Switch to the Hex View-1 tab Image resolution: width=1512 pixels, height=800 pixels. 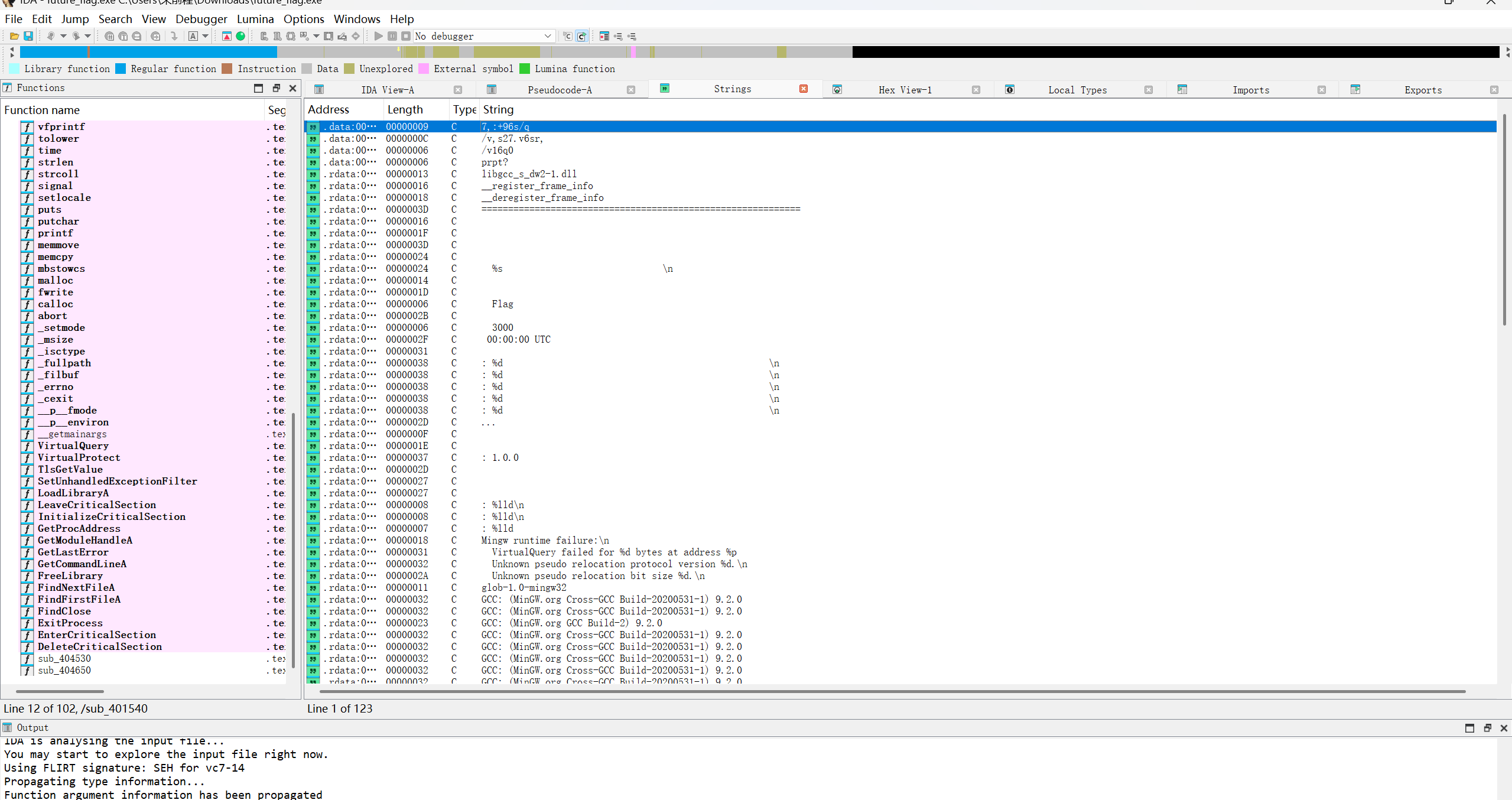(x=904, y=90)
